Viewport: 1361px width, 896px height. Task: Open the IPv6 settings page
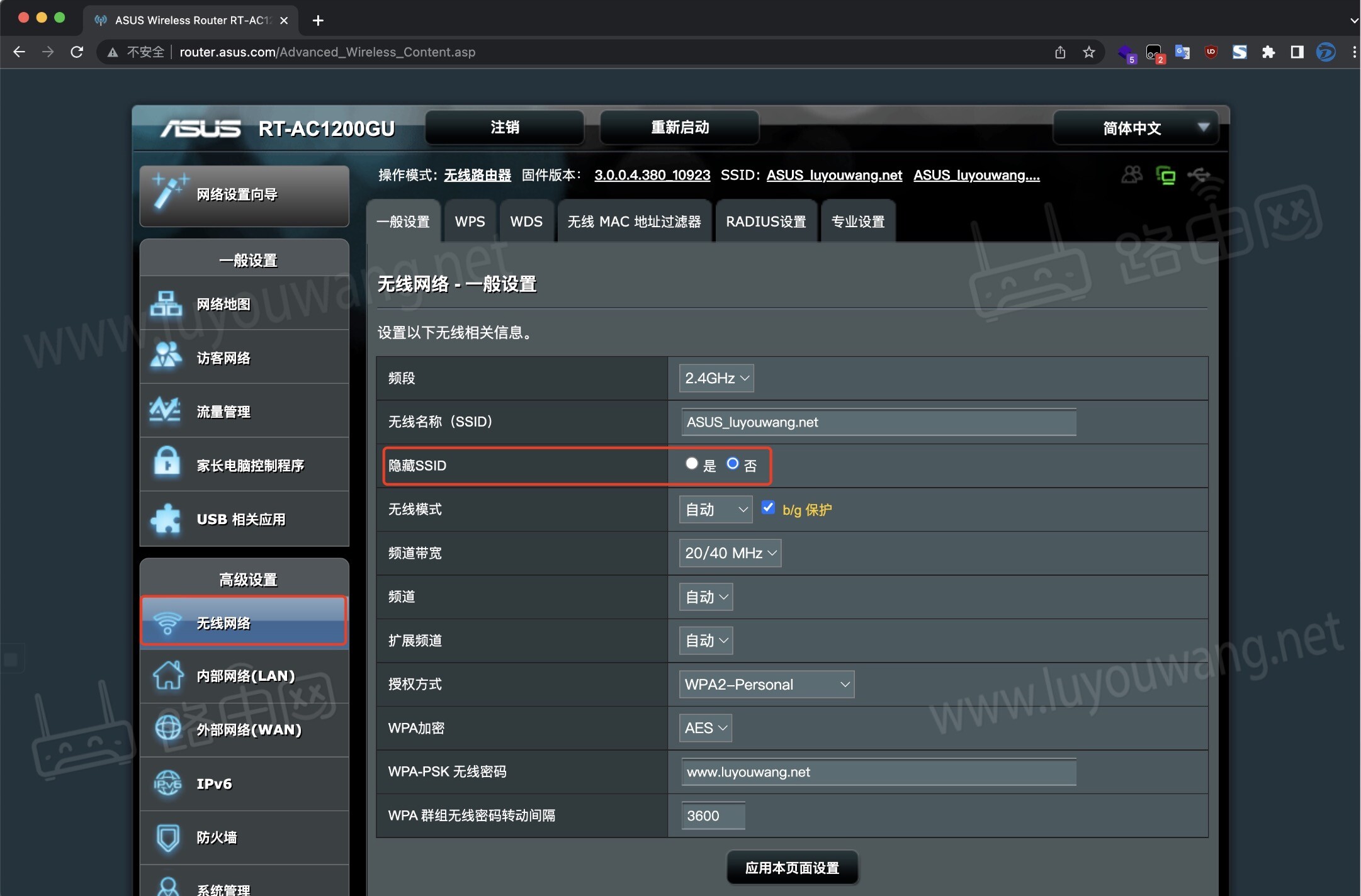pos(213,784)
